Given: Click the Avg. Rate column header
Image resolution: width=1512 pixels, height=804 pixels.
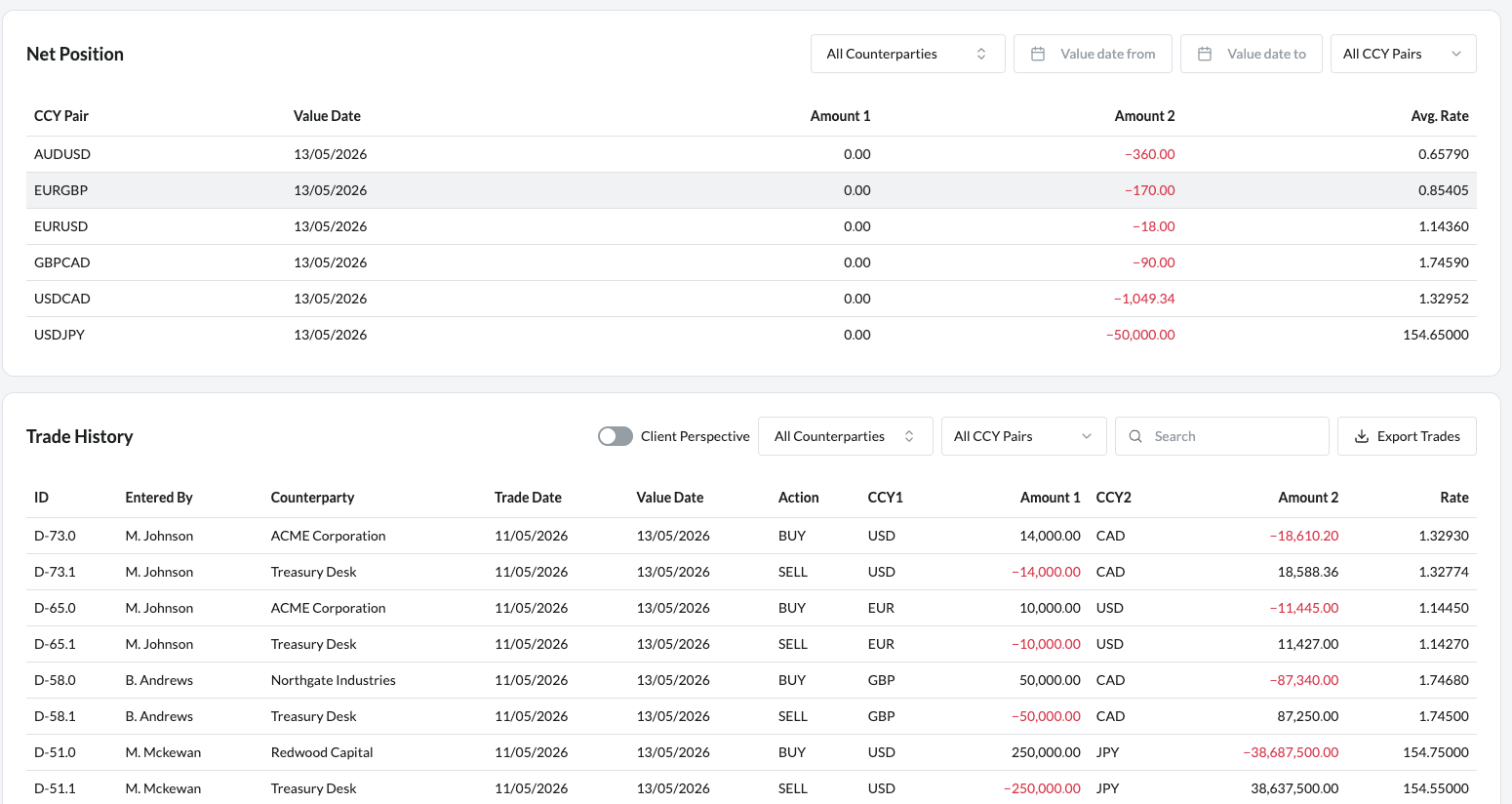Looking at the screenshot, I should (1439, 116).
